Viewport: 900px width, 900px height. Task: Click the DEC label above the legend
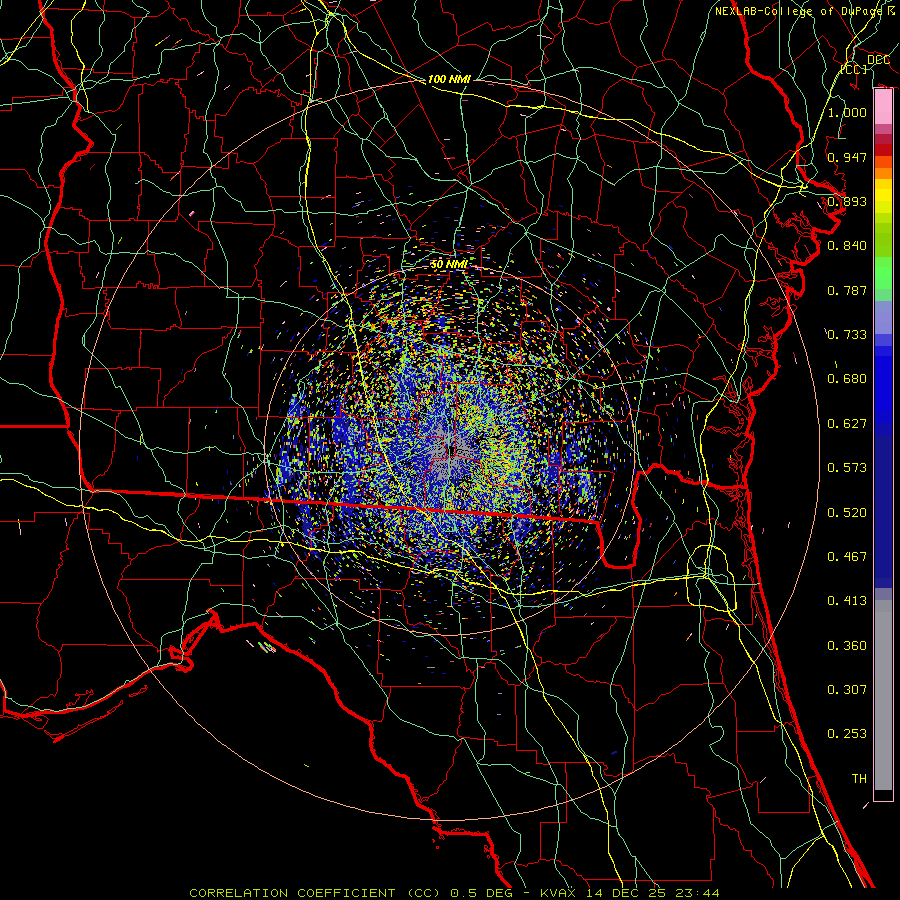click(x=878, y=60)
